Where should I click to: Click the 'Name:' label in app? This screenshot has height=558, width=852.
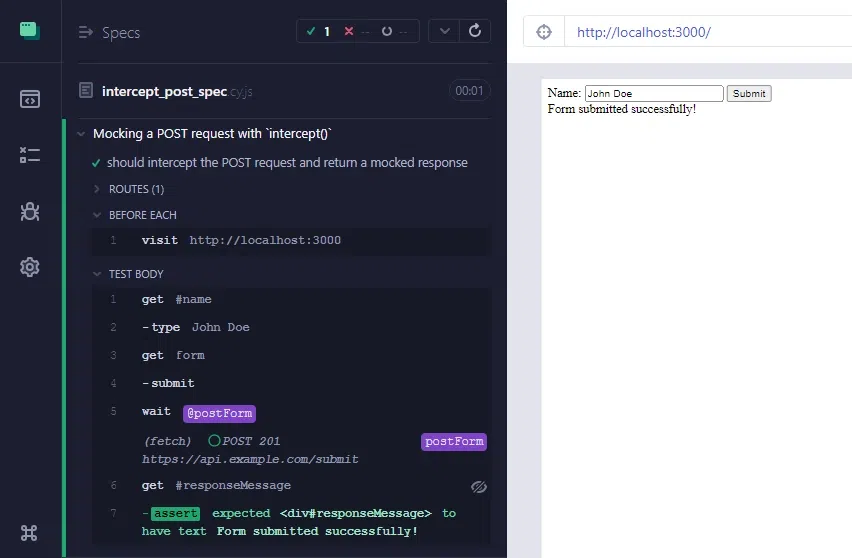(x=565, y=93)
